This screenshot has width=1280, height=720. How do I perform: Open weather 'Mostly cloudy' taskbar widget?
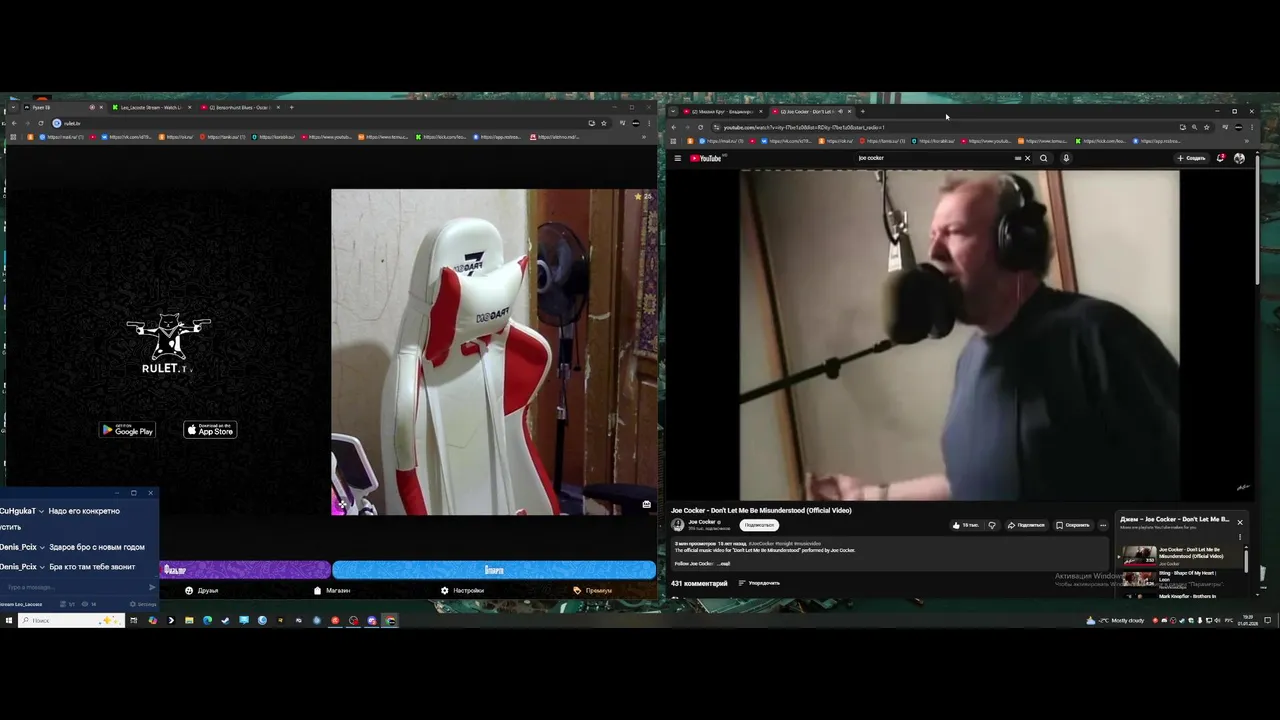(x=1116, y=620)
